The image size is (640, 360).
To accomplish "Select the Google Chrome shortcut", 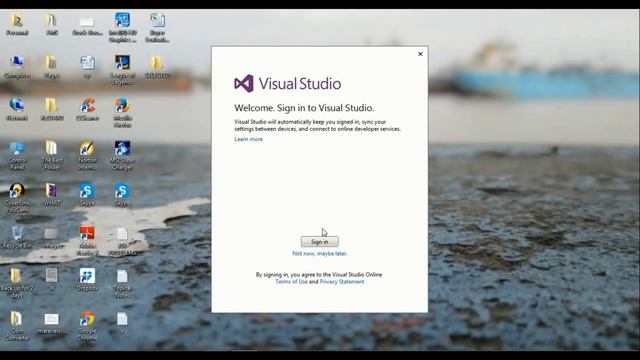I will tap(87, 326).
